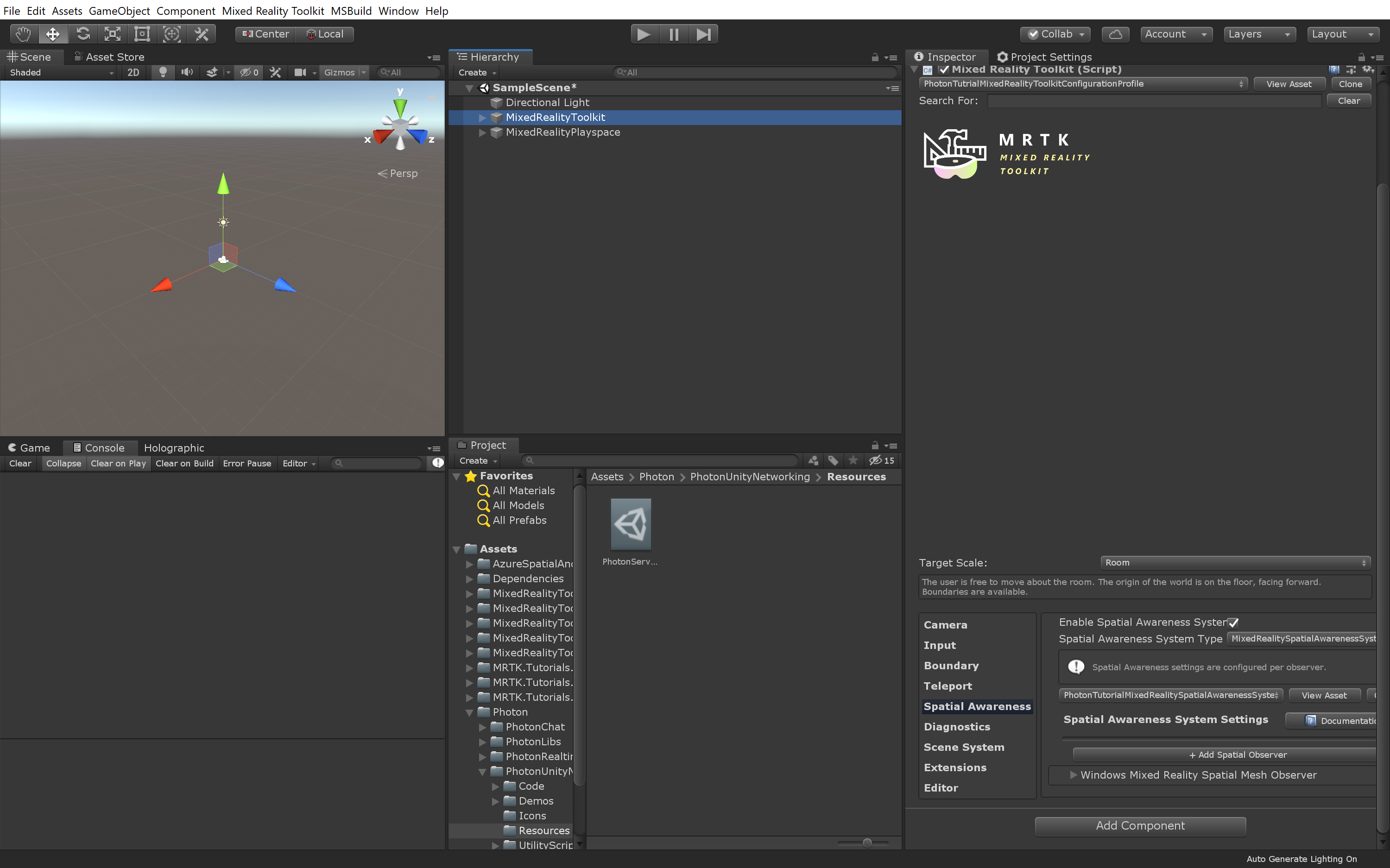Select Diagnostics section in MRTK profile
The width and height of the screenshot is (1390, 868).
[957, 727]
